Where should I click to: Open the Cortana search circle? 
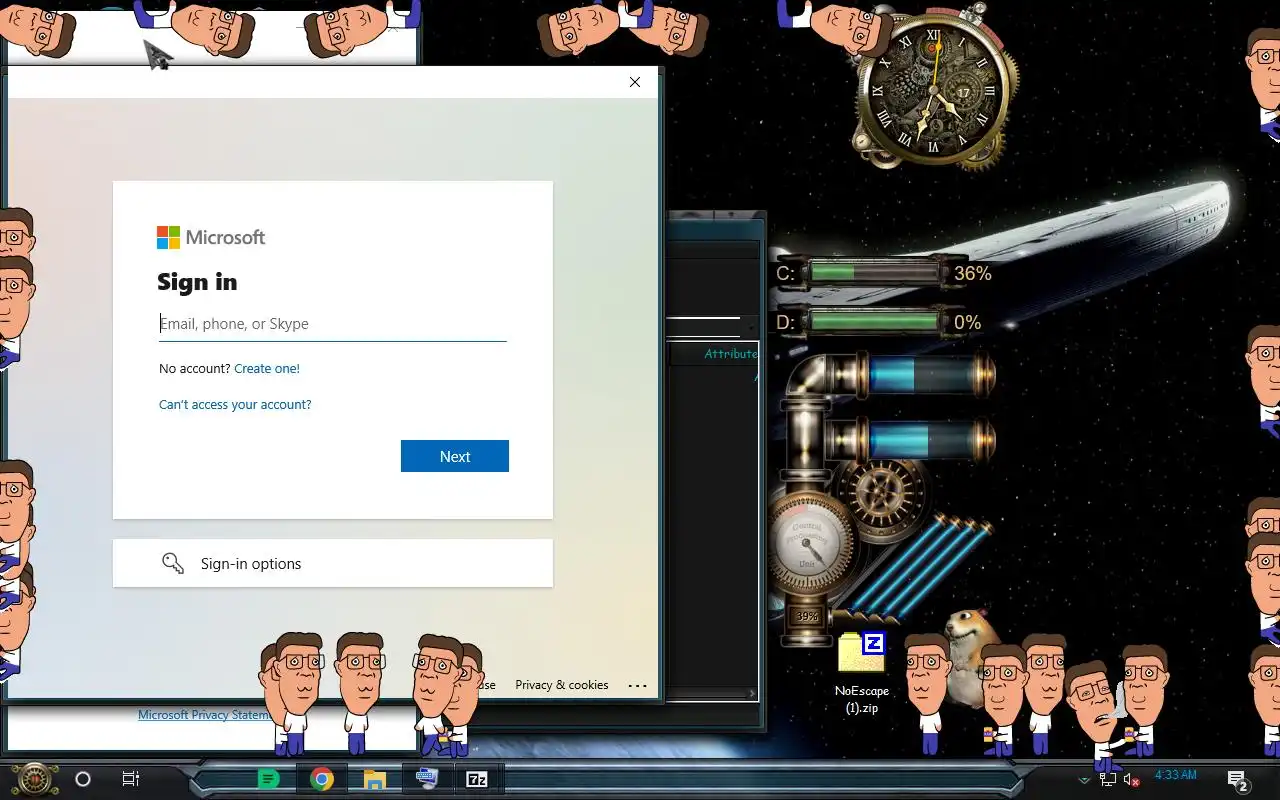83,779
